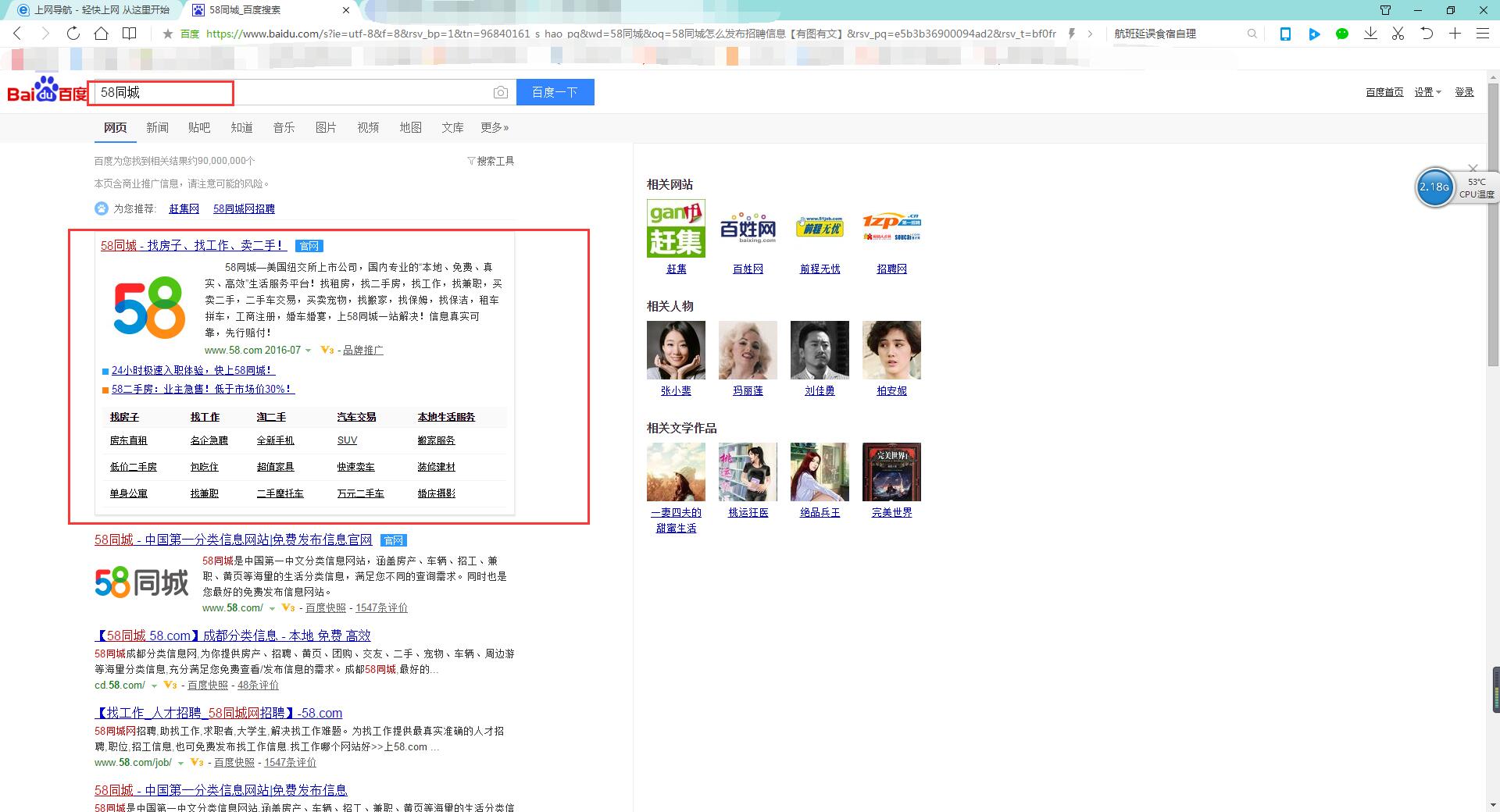This screenshot has height=812, width=1500.
Task: Click 登录 link
Action: 1464,92
